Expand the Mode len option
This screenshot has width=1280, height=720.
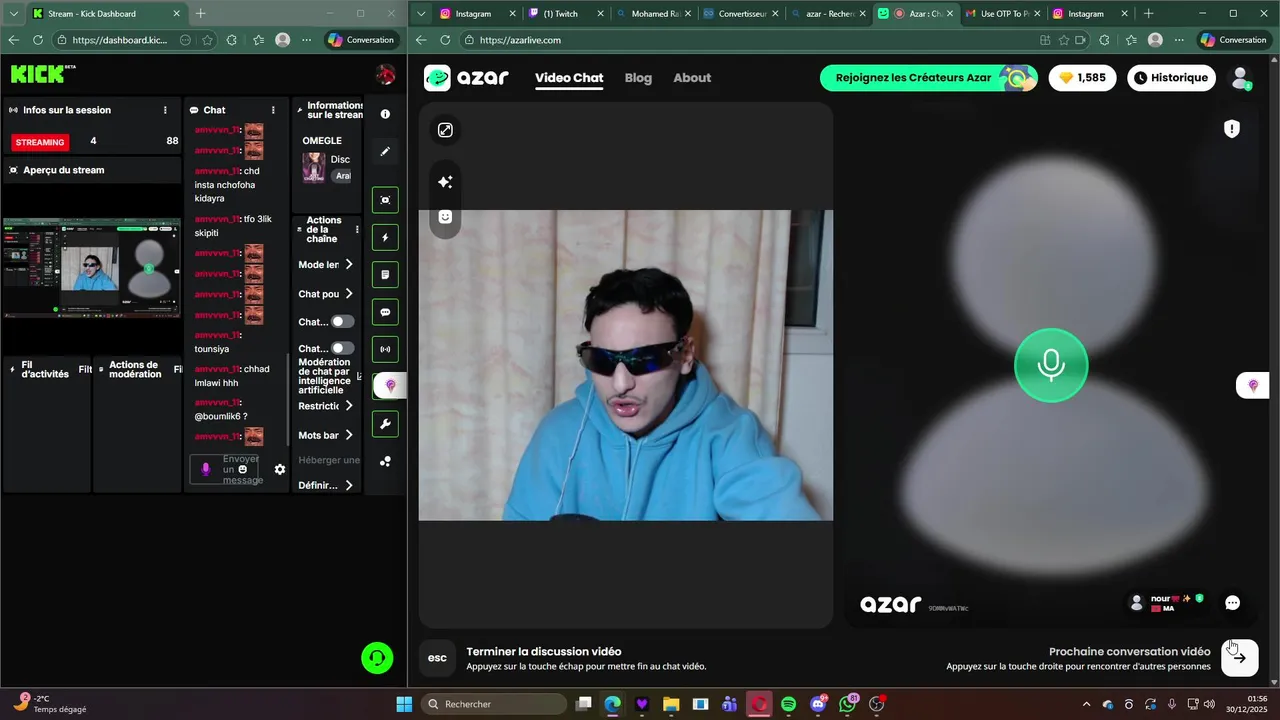[326, 265]
